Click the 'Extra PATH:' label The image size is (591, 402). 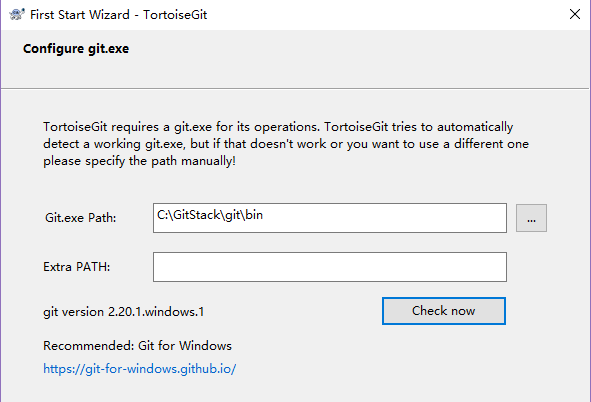pyautogui.click(x=77, y=267)
